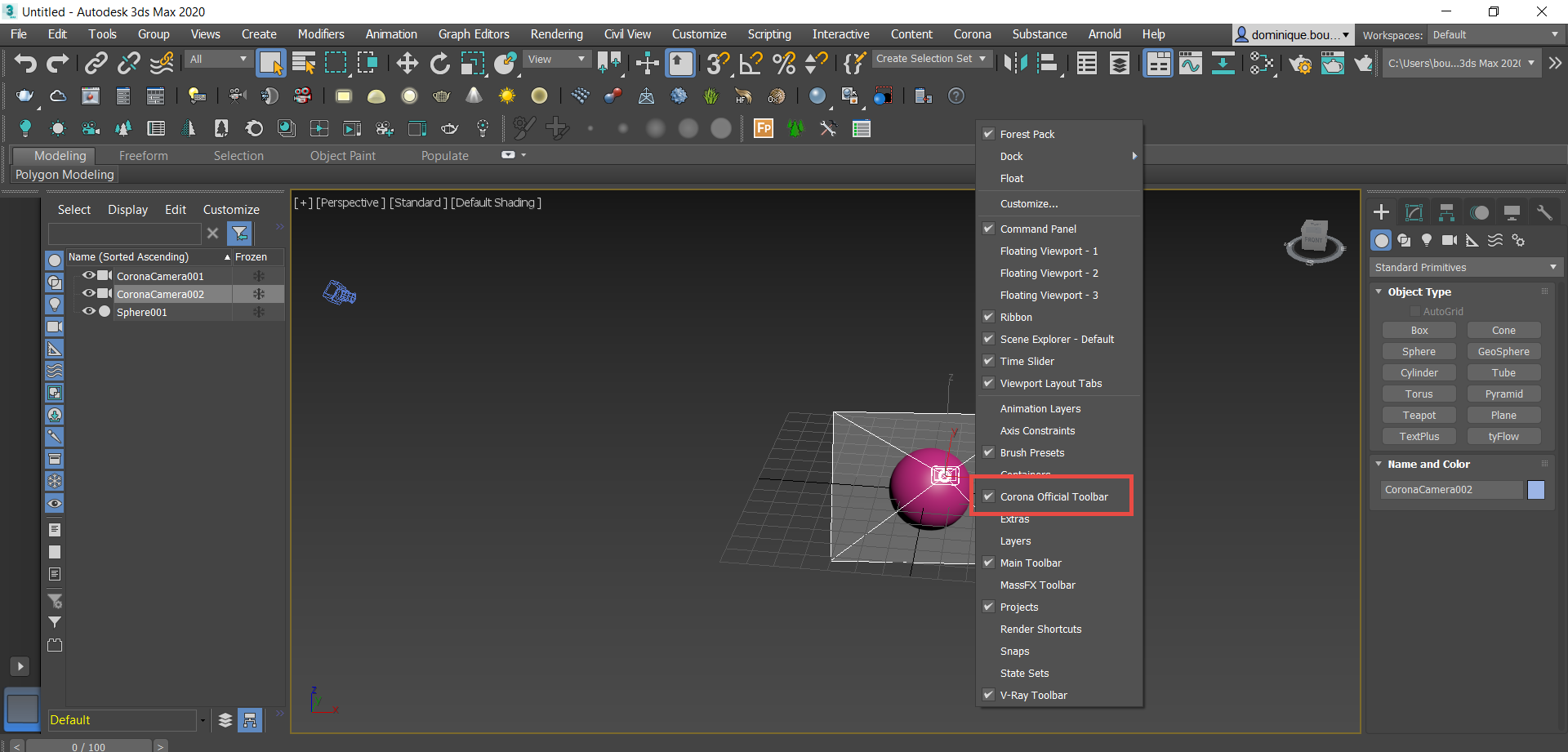Click the Mirror tool icon

(x=1015, y=63)
